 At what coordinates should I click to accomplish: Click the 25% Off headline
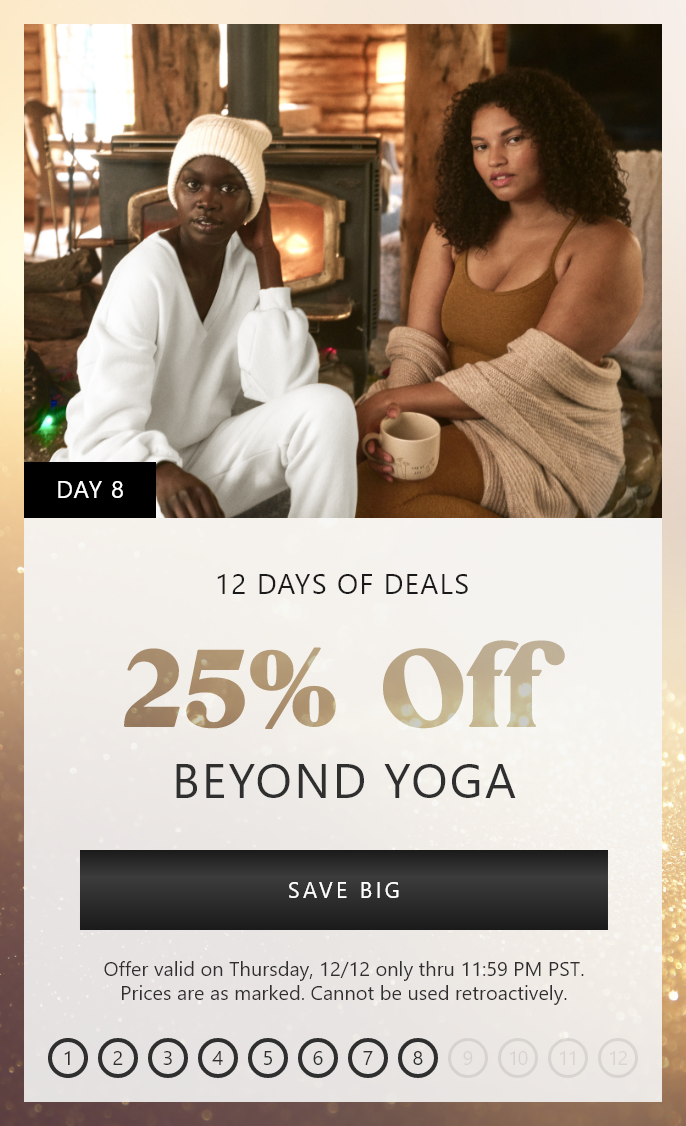pyautogui.click(x=343, y=685)
